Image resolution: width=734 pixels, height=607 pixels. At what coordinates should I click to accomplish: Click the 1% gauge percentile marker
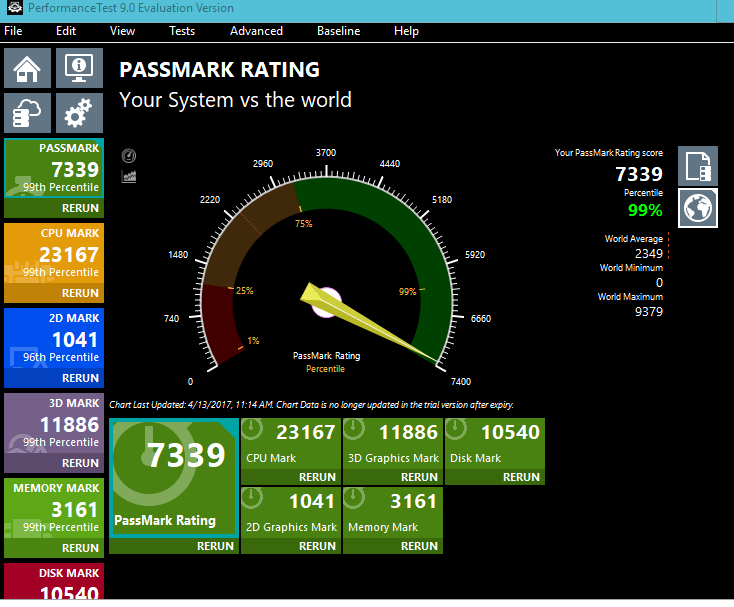point(253,341)
